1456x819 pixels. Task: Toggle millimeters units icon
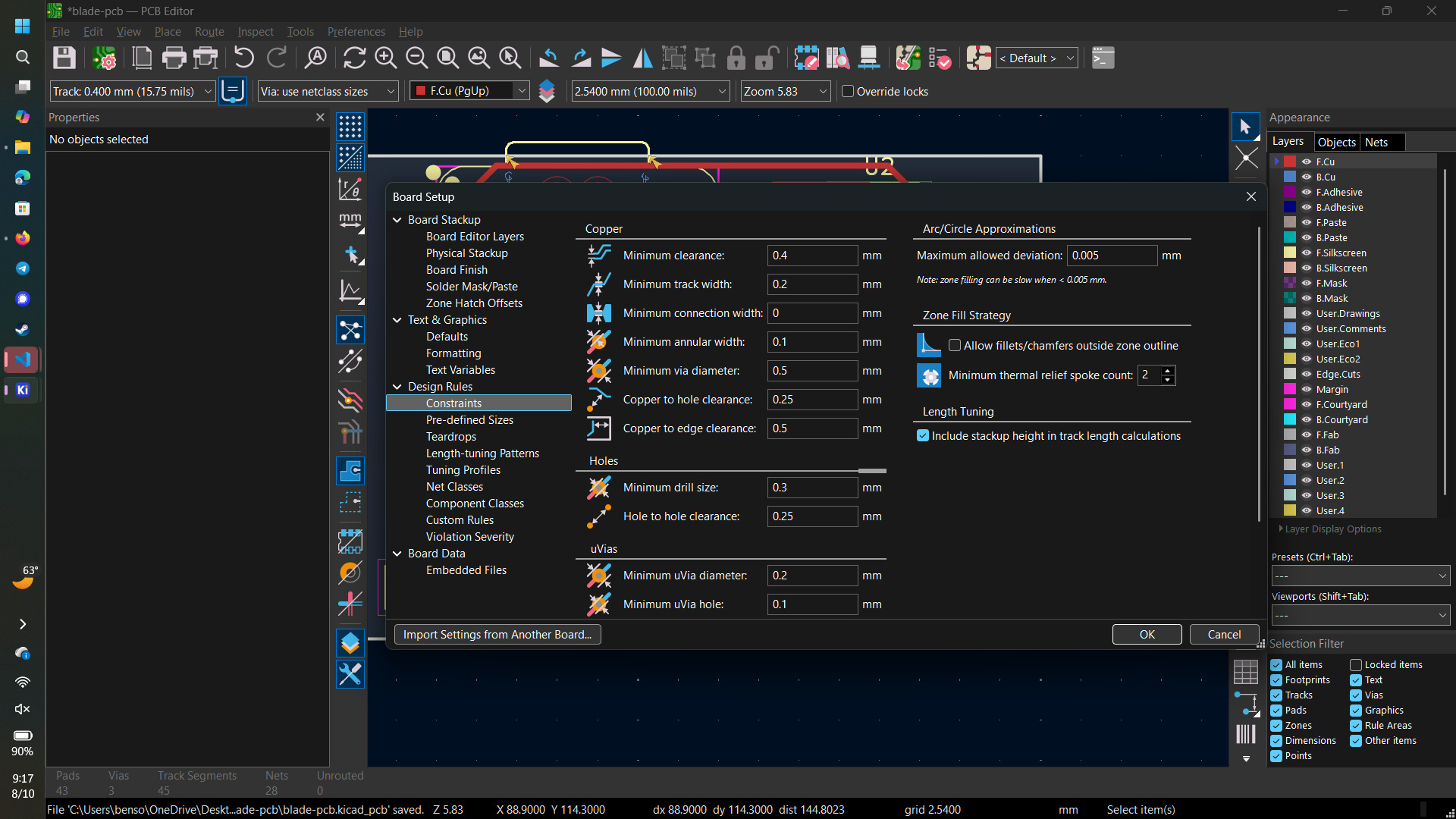(x=350, y=221)
